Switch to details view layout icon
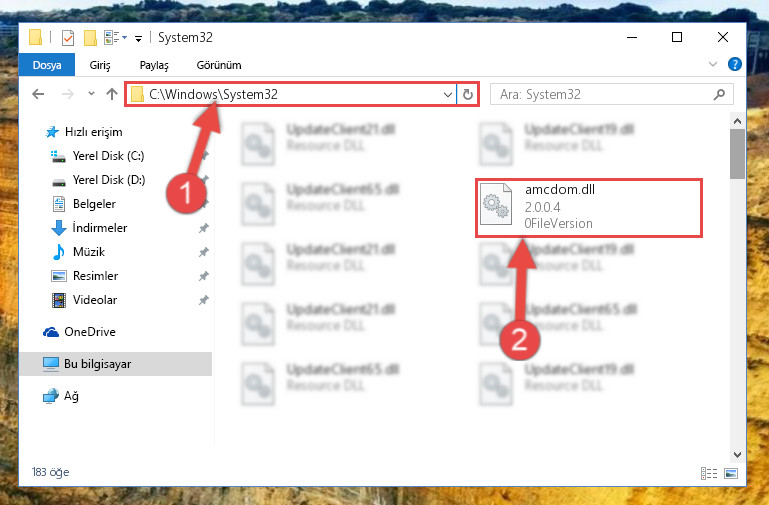Image resolution: width=769 pixels, height=505 pixels. (x=709, y=473)
